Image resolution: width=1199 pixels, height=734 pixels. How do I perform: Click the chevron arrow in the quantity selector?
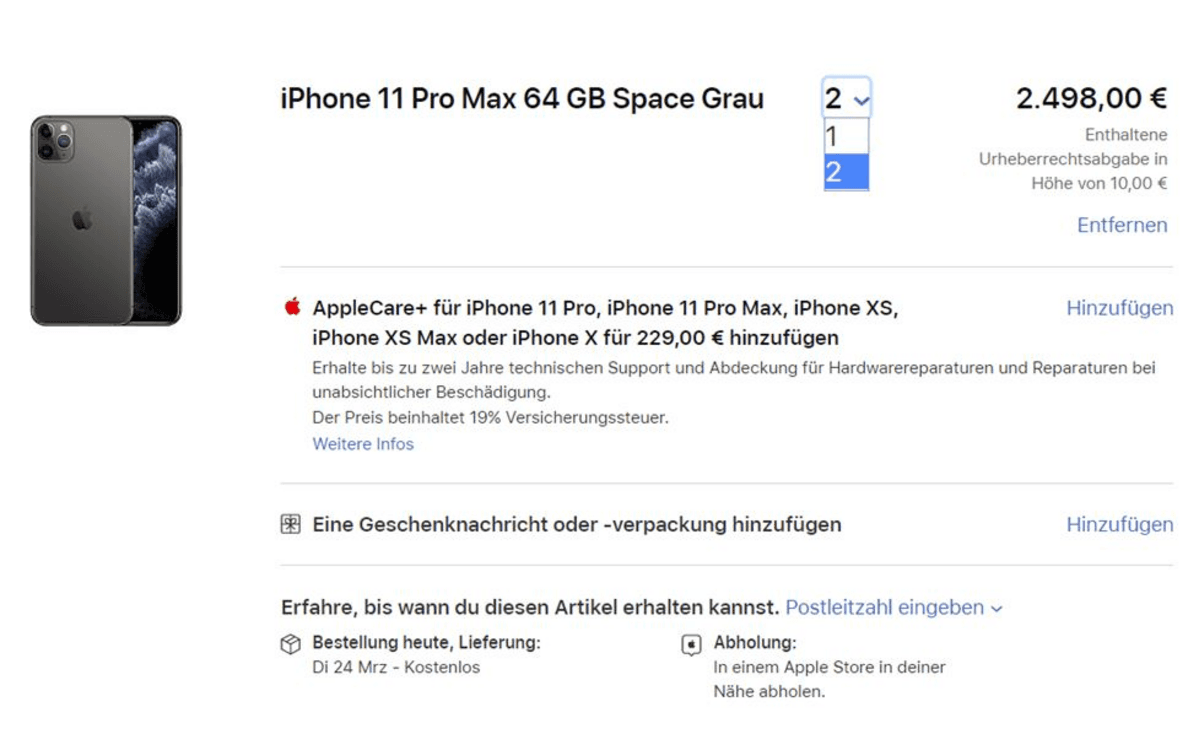pos(861,100)
